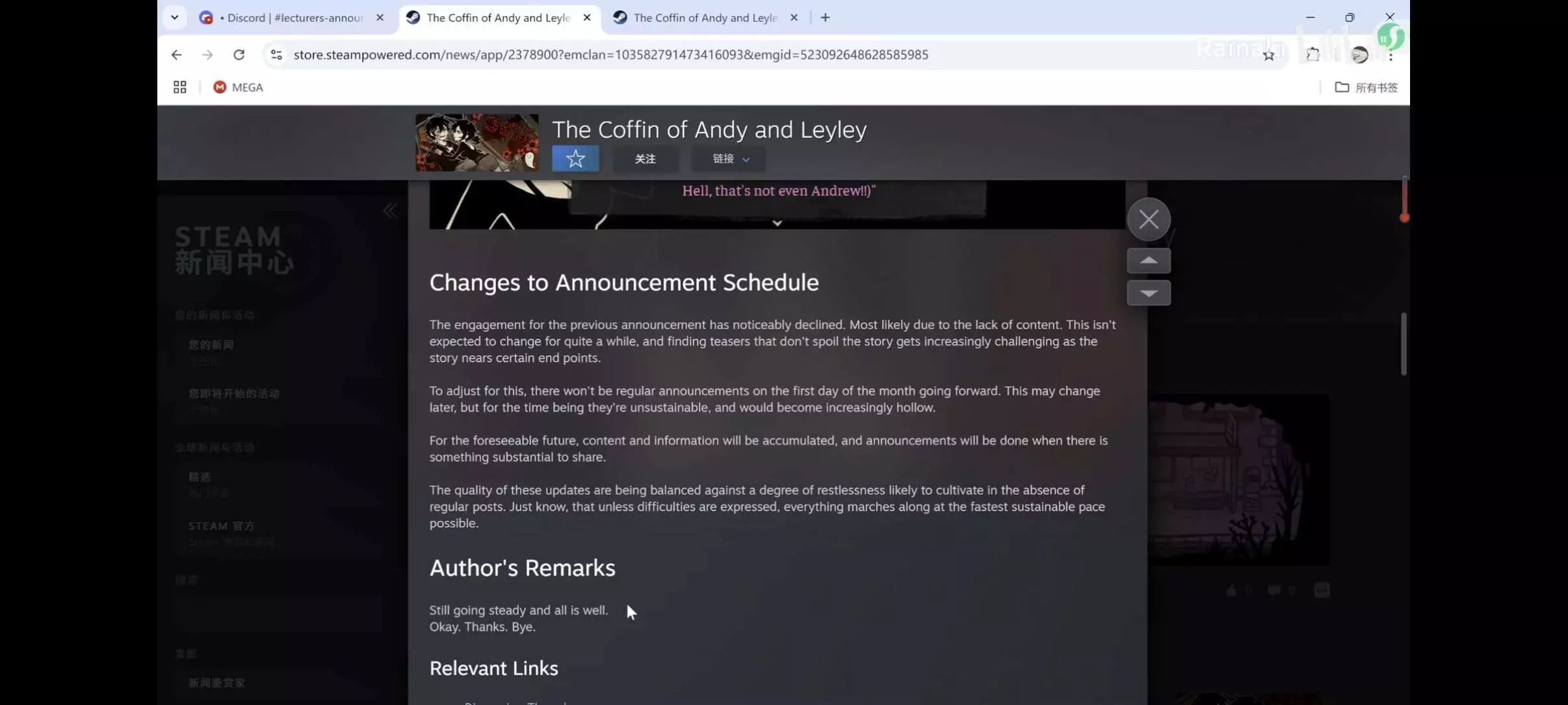Viewport: 1568px width, 705px height.
Task: Open the Chrome apps grid shortcut
Action: pos(180,87)
